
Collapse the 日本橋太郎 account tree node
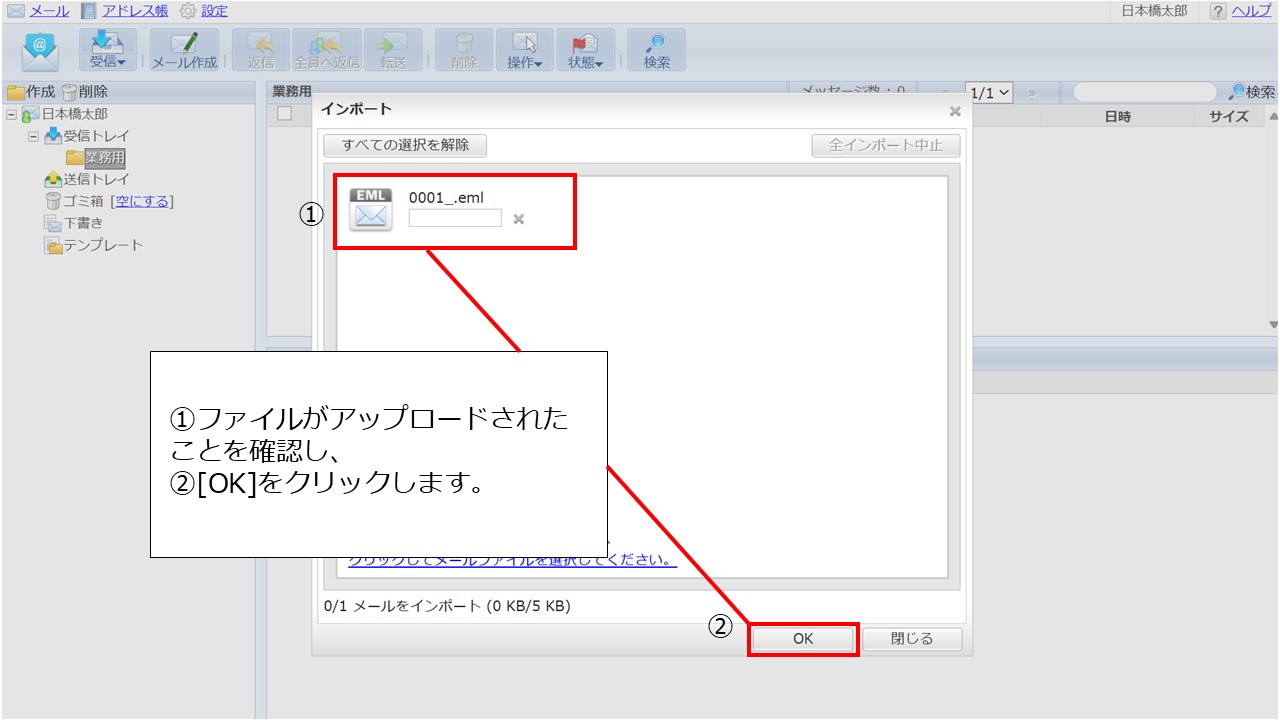click(x=12, y=114)
